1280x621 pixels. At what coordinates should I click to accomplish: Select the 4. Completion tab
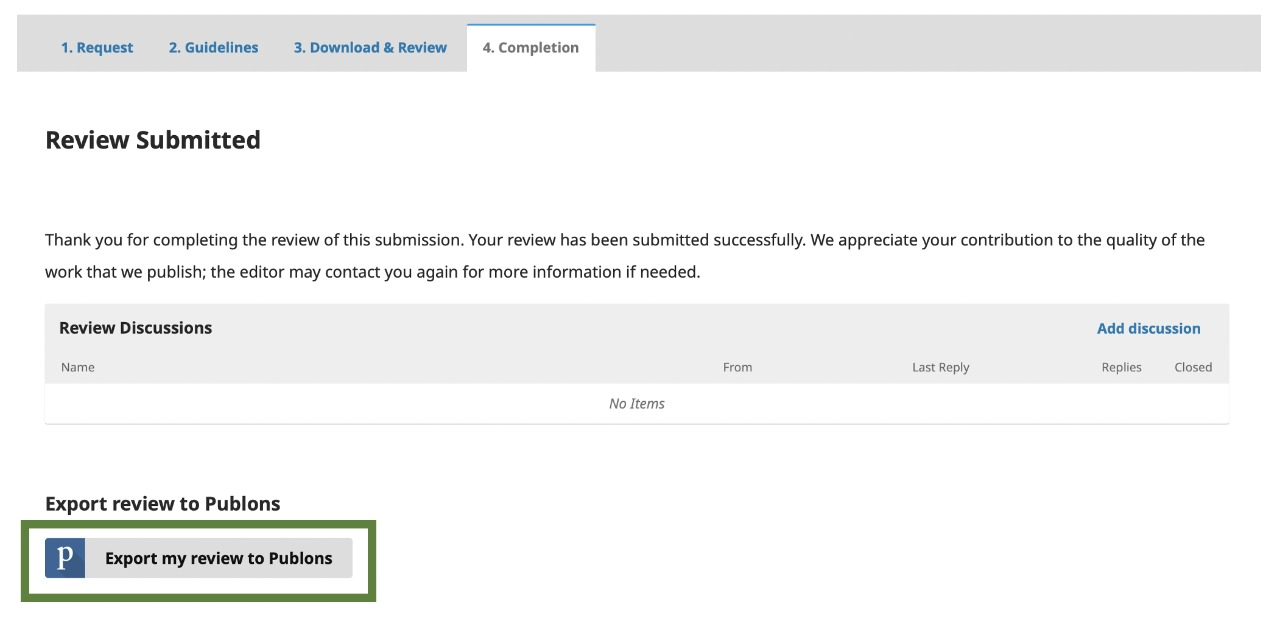tap(531, 47)
